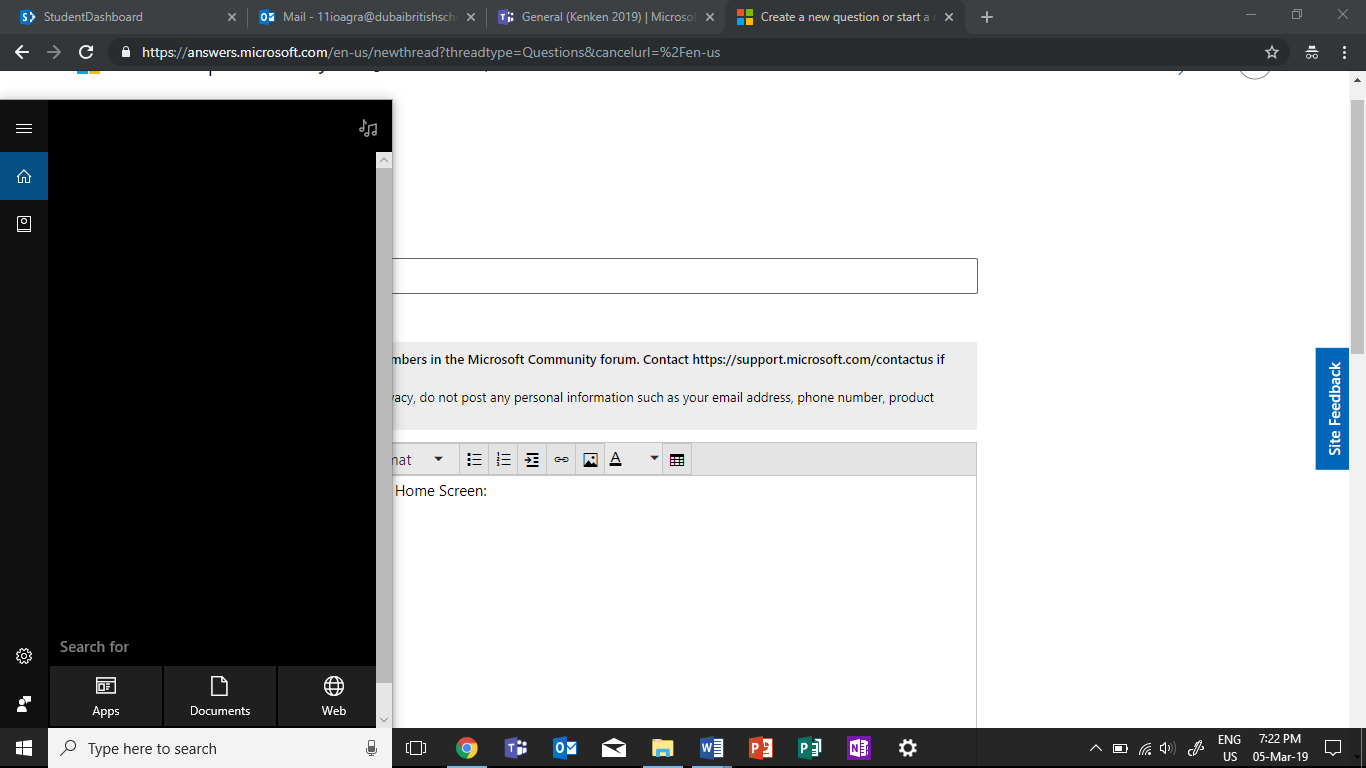The width and height of the screenshot is (1366, 768).
Task: Open the font color dropdown arrow
Action: coord(654,459)
